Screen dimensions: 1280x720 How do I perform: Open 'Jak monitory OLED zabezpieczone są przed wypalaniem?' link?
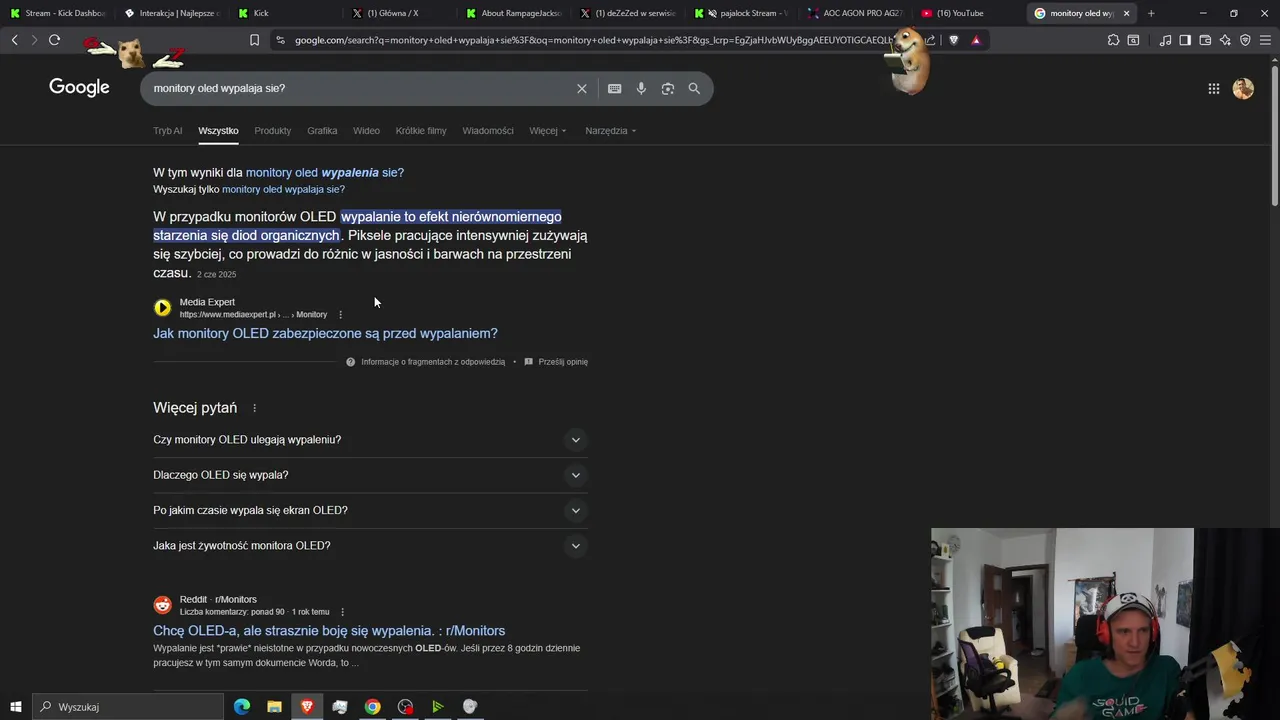pos(325,334)
